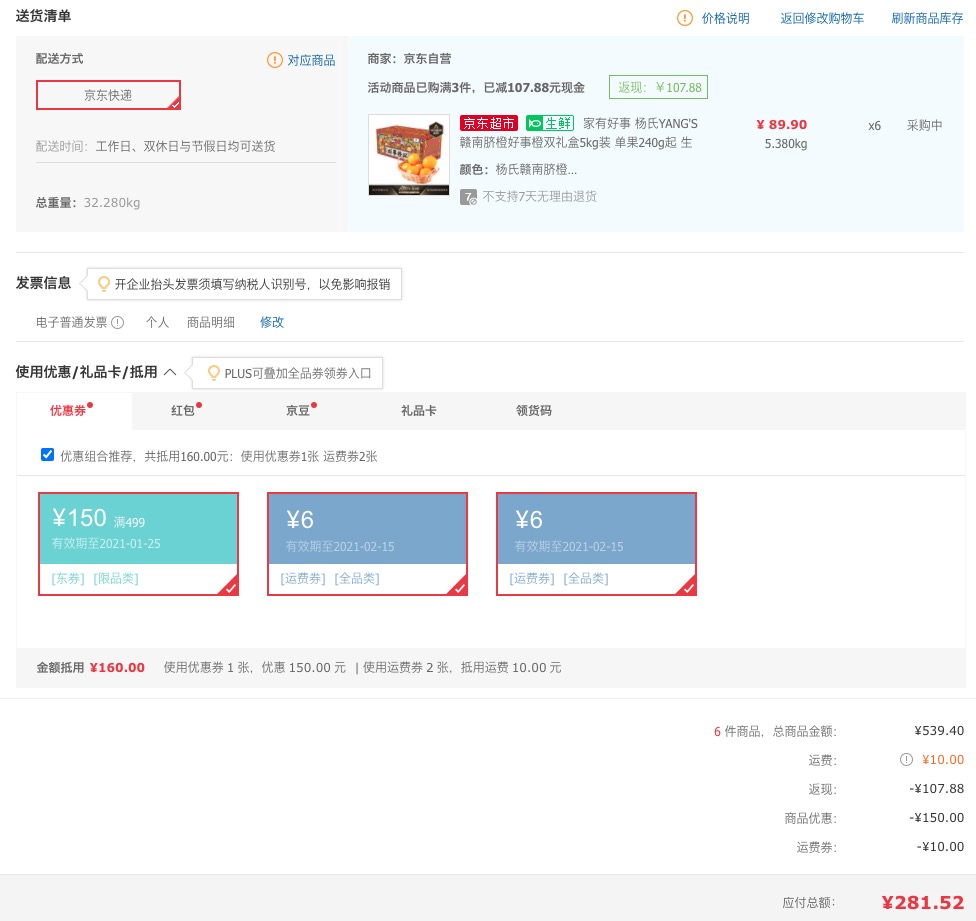Click the 返现: ¥107.88 cashback tag

pyautogui.click(x=659, y=88)
